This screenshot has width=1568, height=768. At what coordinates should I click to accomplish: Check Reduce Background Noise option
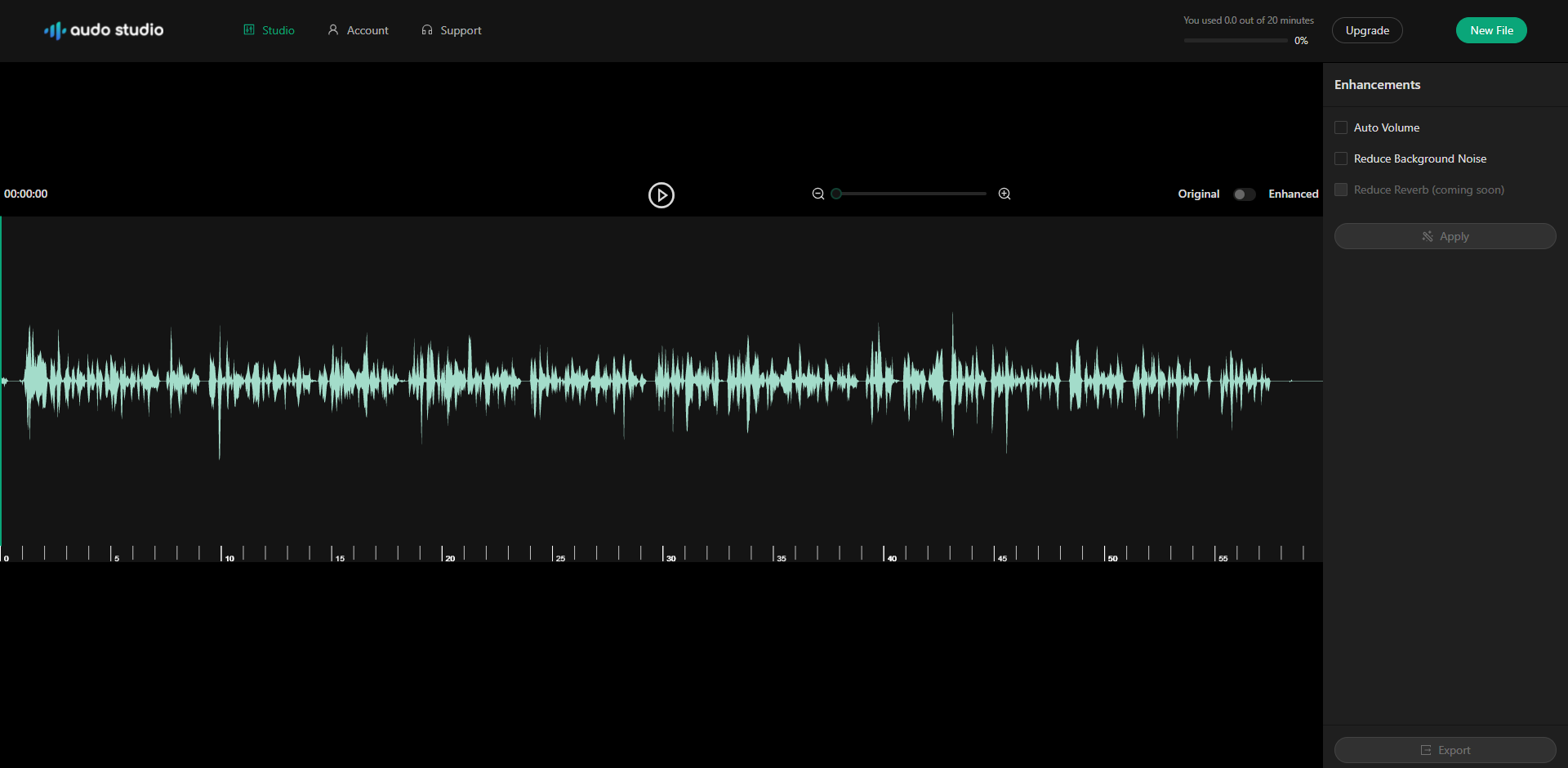[1341, 159]
